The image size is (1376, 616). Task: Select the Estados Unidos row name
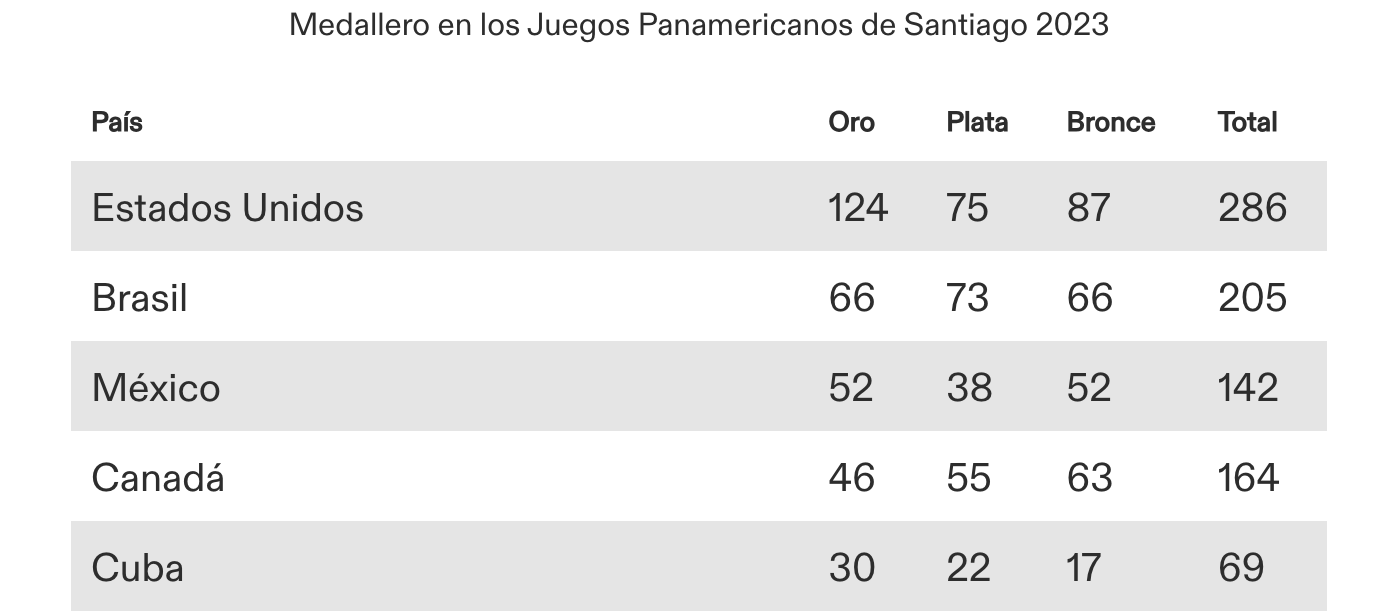coord(228,207)
